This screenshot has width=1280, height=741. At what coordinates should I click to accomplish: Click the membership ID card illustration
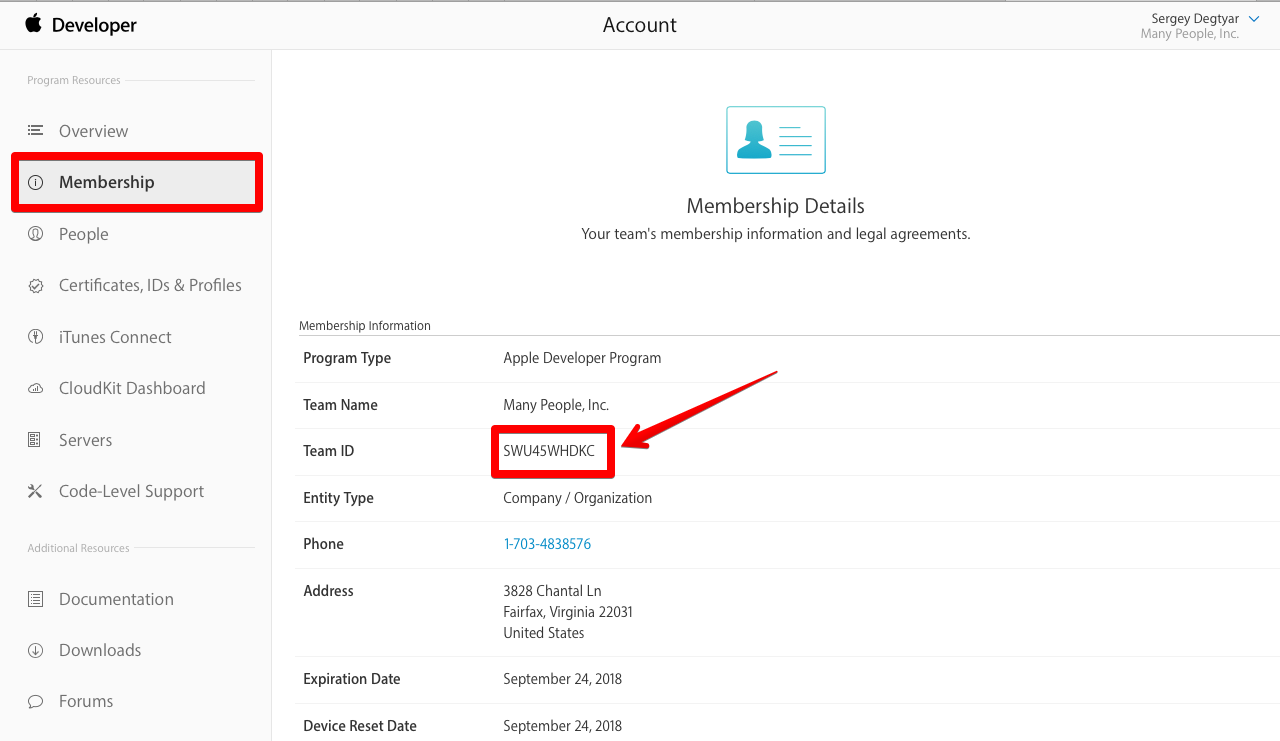tap(776, 140)
